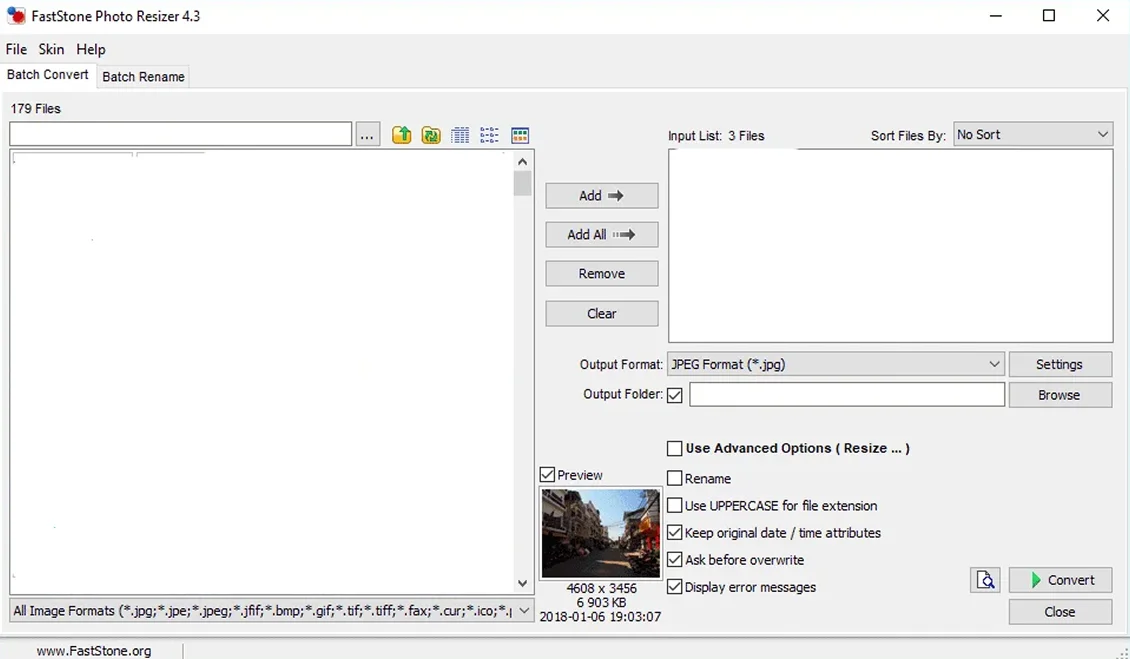The height and width of the screenshot is (659, 1130).
Task: Click file list scrollbar down arrow
Action: pos(522,583)
